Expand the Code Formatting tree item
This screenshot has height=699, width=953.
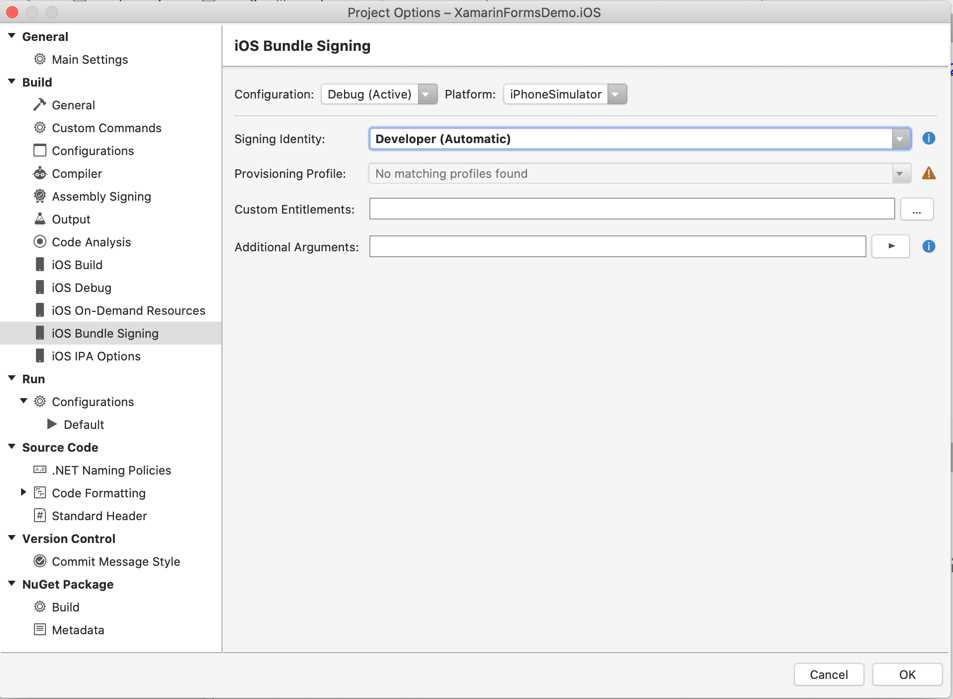click(23, 492)
